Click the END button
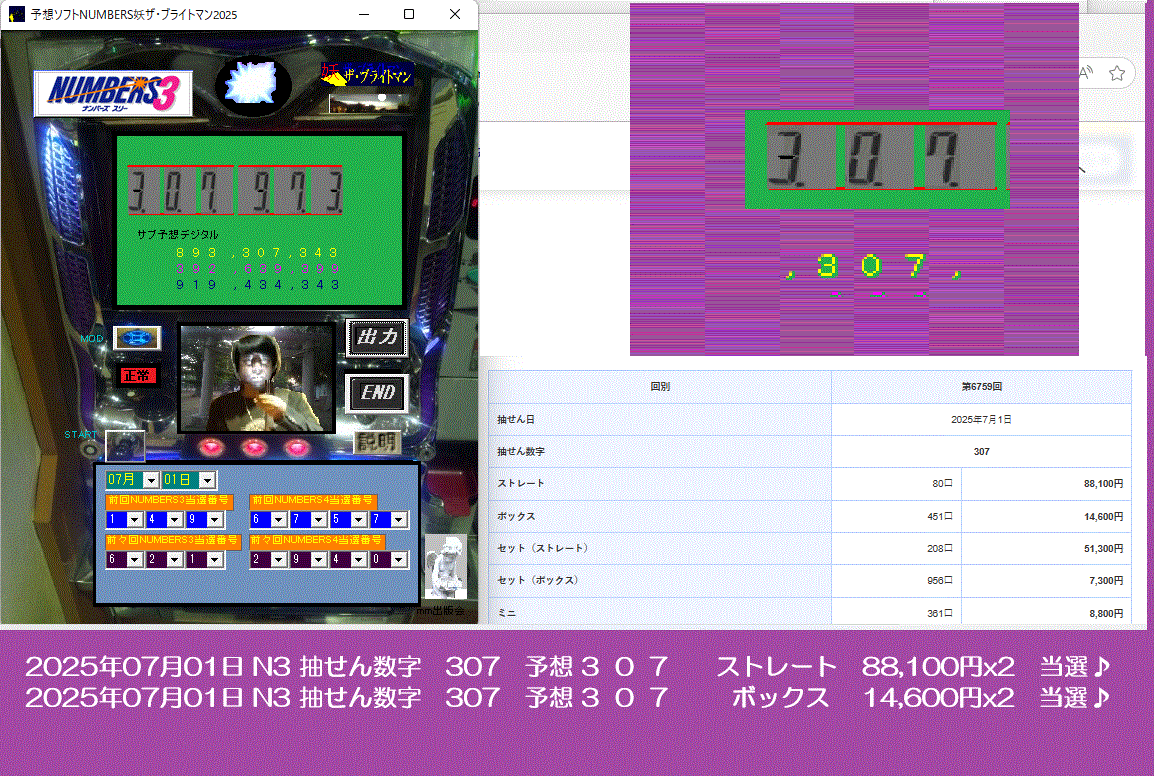1154x776 pixels. pyautogui.click(x=377, y=393)
